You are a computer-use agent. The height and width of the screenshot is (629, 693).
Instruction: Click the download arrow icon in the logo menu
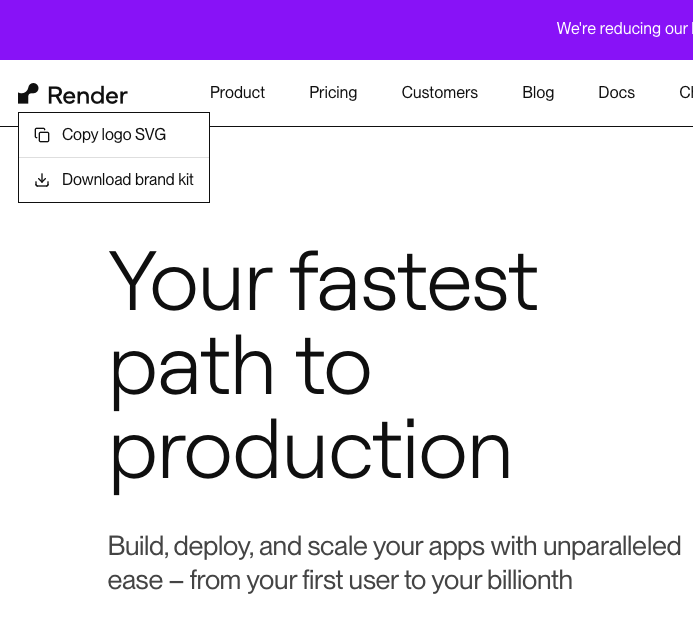tap(42, 180)
